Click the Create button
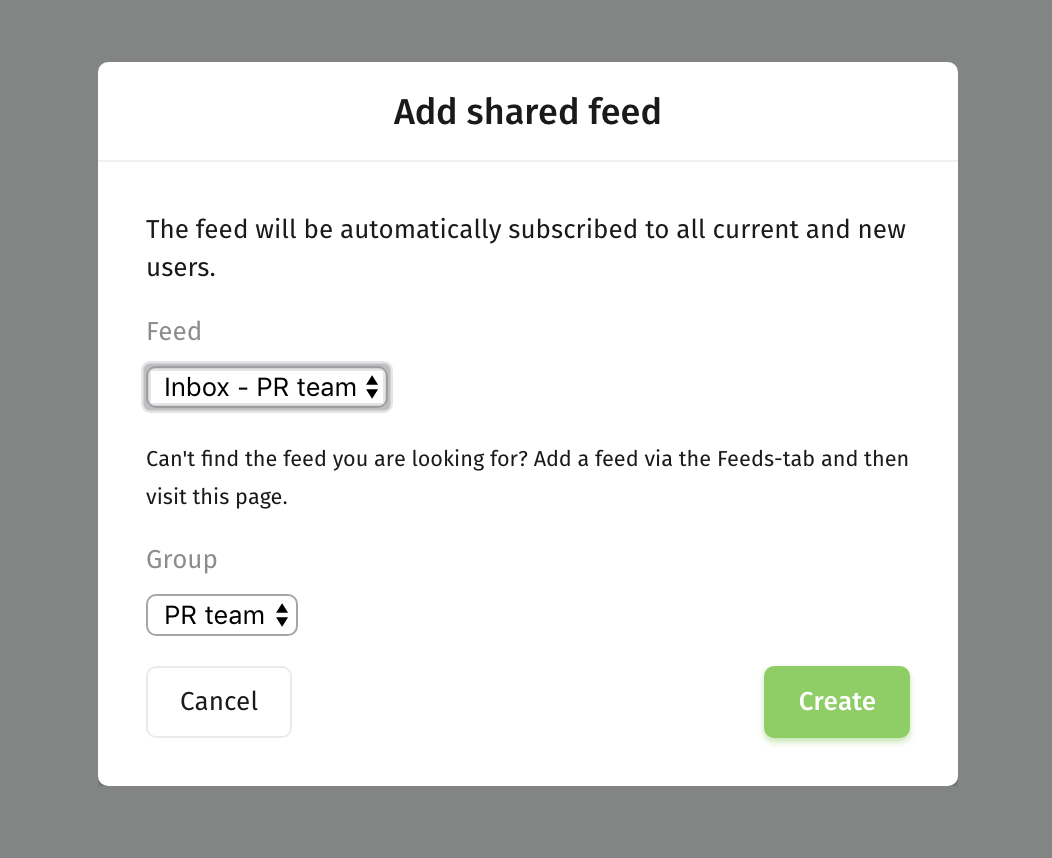Screen dimensions: 1052x858 point(837,702)
